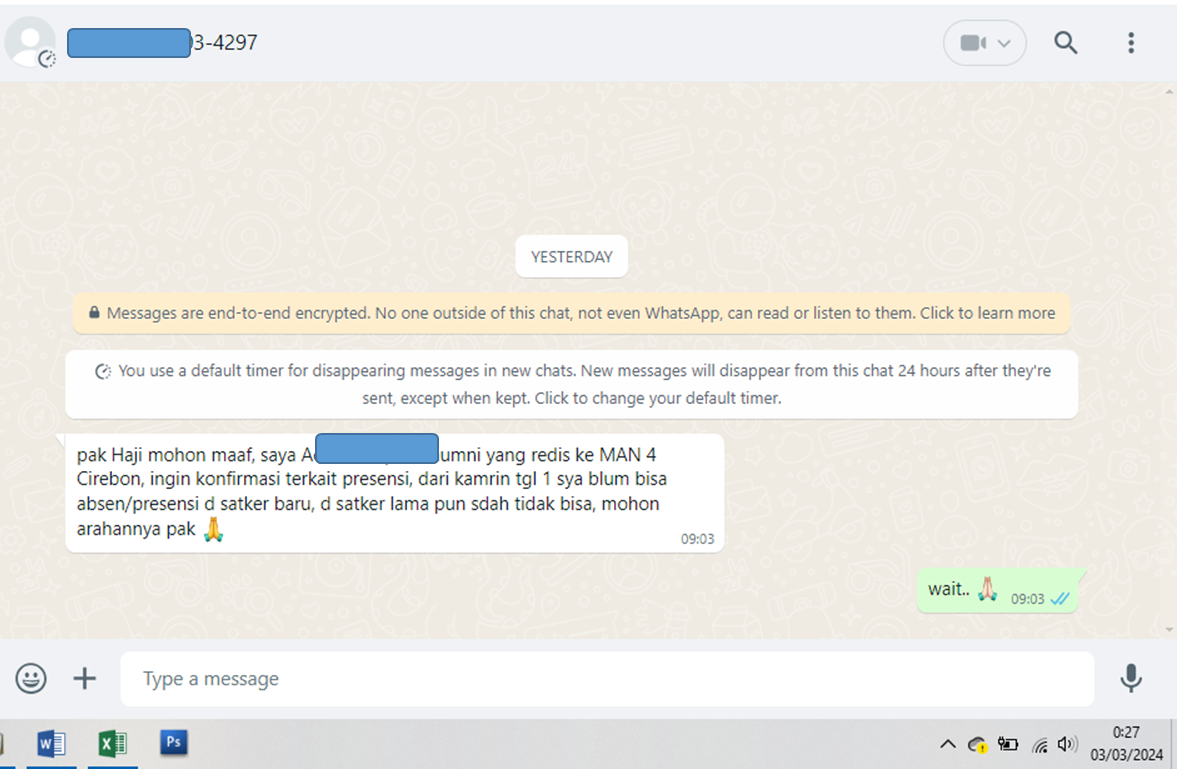Open the taskbar clock and date

pos(1126,743)
